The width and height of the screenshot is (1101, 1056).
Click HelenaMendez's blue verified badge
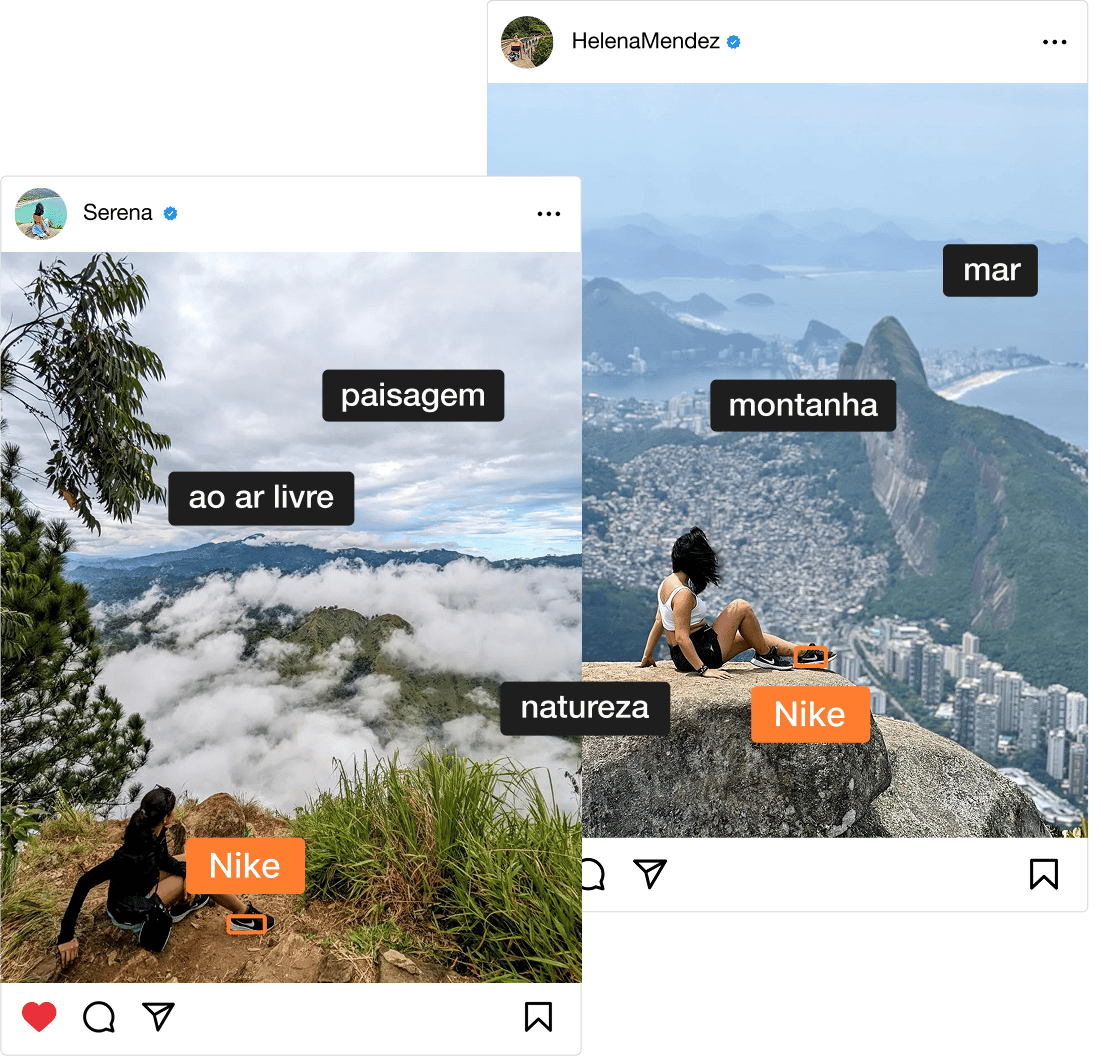(x=734, y=42)
